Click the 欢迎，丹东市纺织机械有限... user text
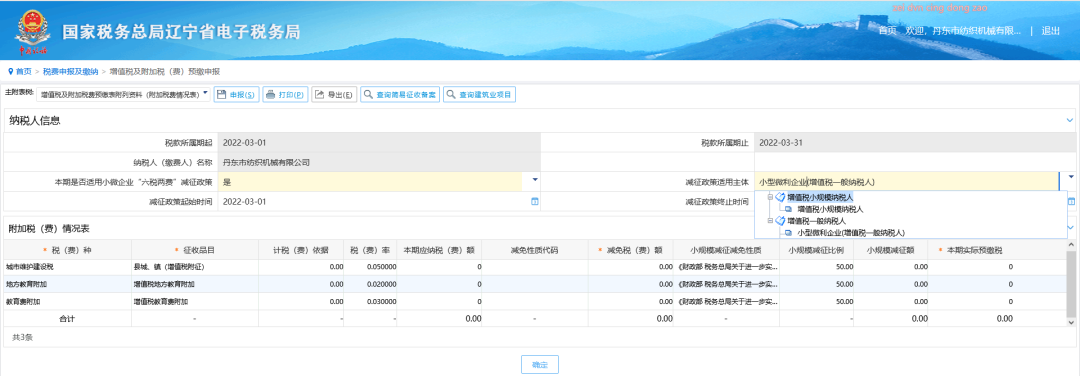The height and width of the screenshot is (376, 1080). tap(962, 31)
